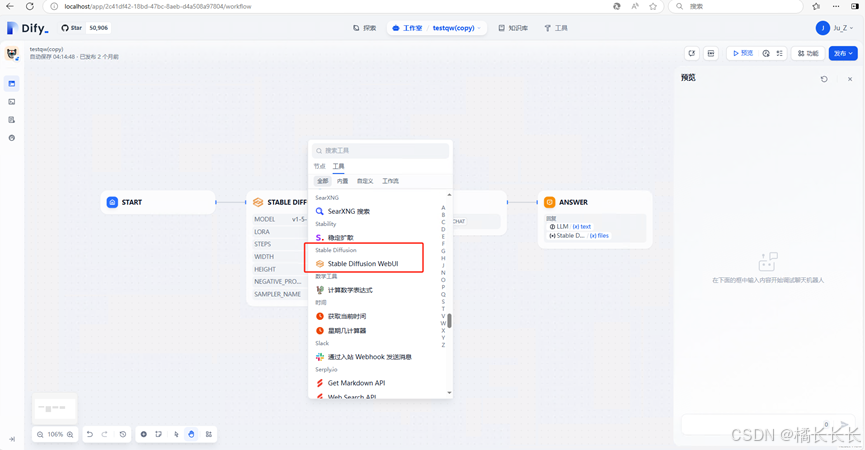The height and width of the screenshot is (450, 865).
Task: Open the logs and annotations sidebar icon
Action: coord(12,120)
